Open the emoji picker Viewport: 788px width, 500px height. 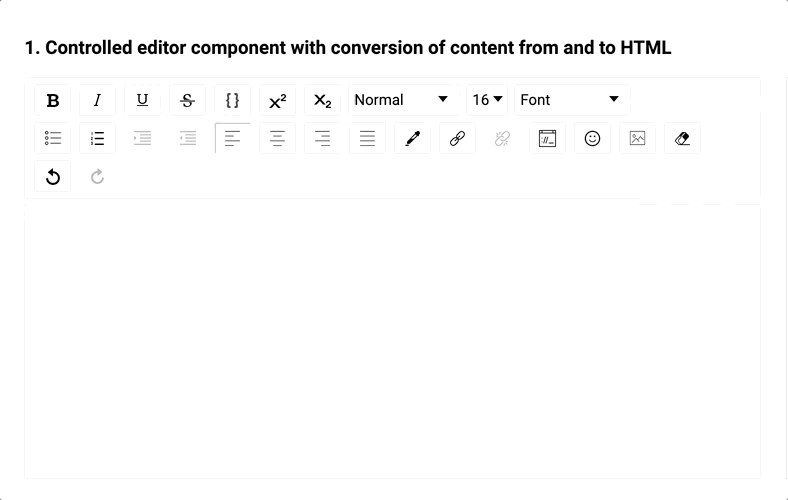click(592, 138)
